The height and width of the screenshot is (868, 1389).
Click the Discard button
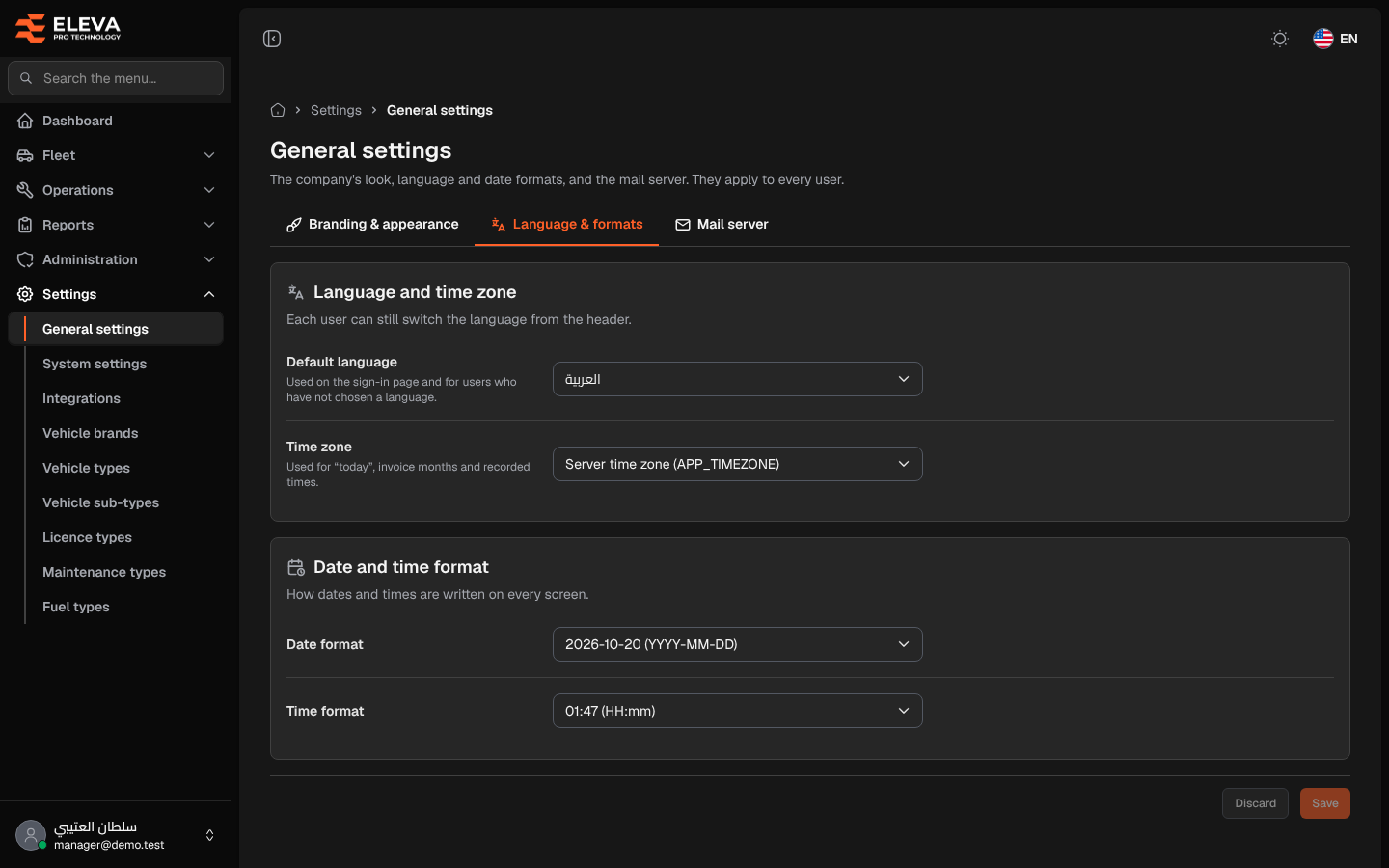[1255, 803]
